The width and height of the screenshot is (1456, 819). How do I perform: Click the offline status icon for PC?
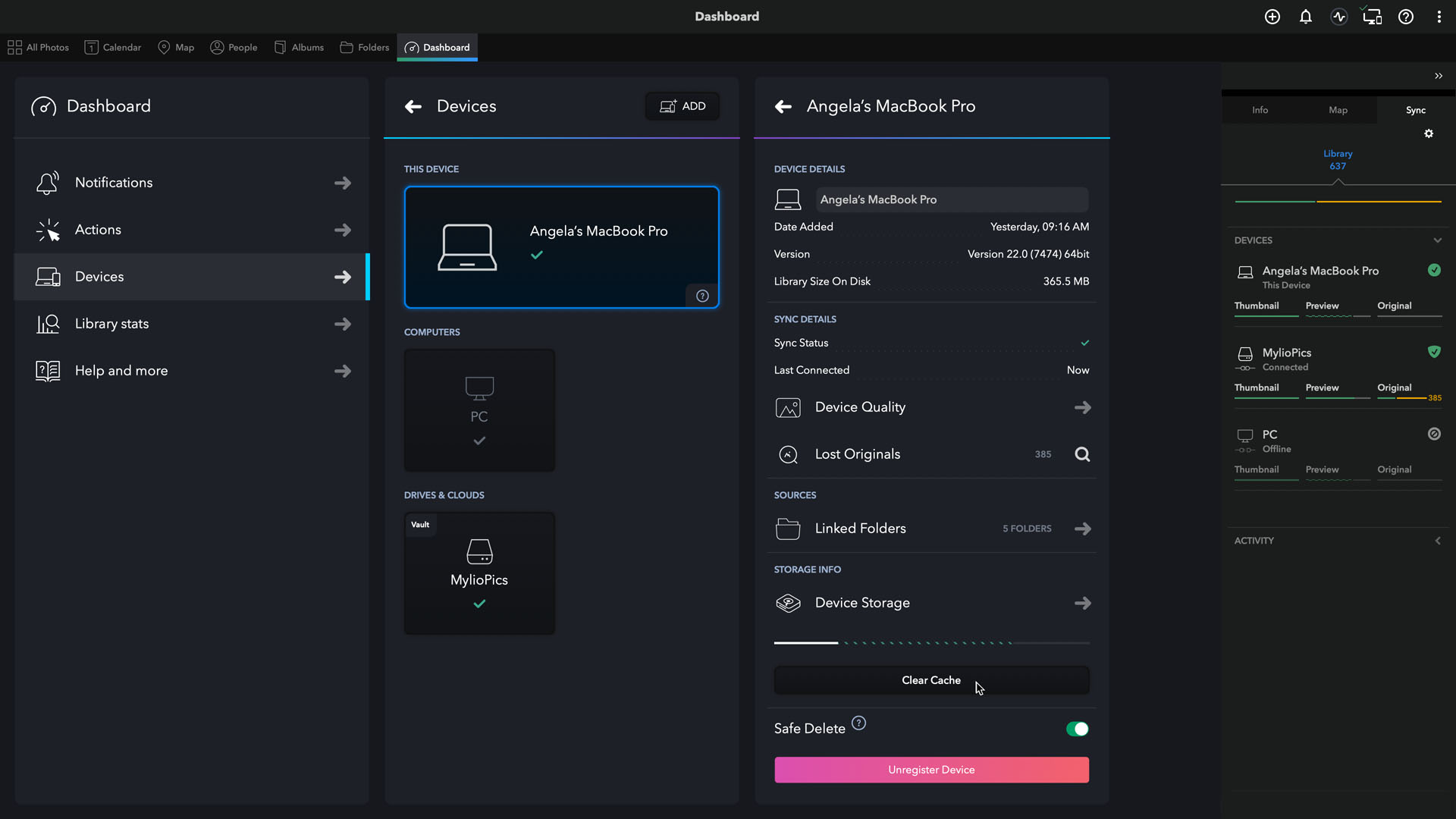[1434, 434]
